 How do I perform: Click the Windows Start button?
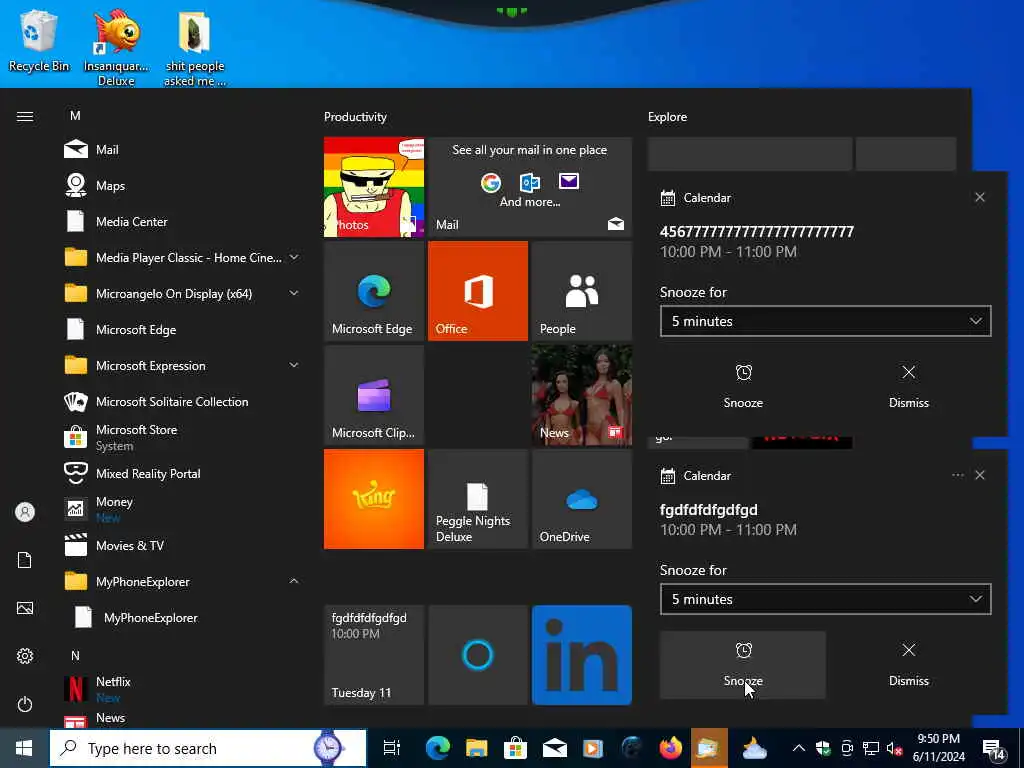(24, 748)
